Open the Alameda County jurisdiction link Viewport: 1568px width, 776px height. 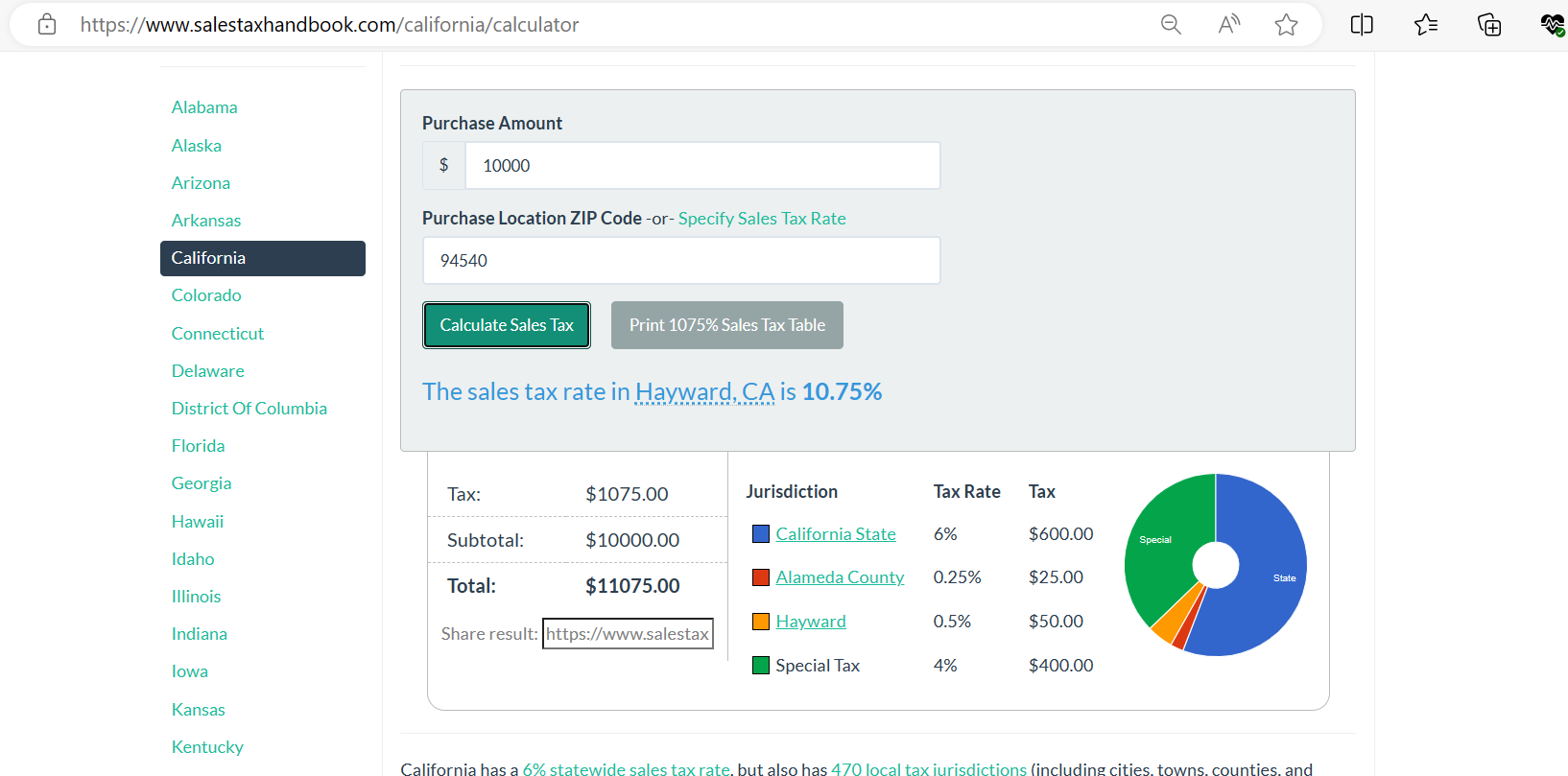(x=840, y=577)
